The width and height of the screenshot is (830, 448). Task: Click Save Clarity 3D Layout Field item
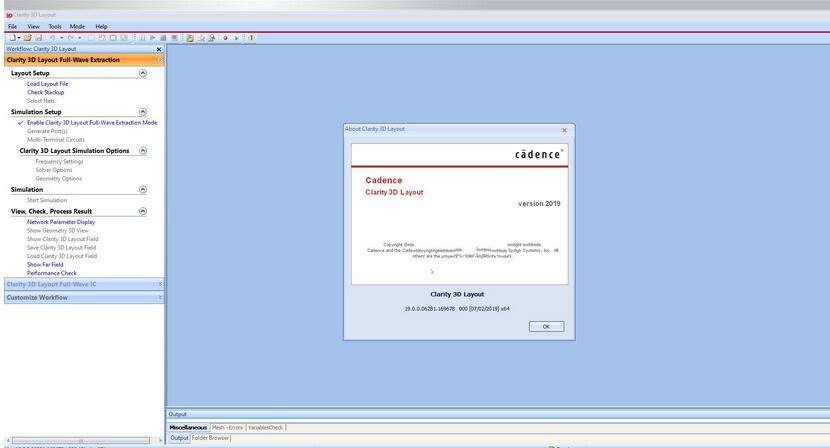pos(61,247)
